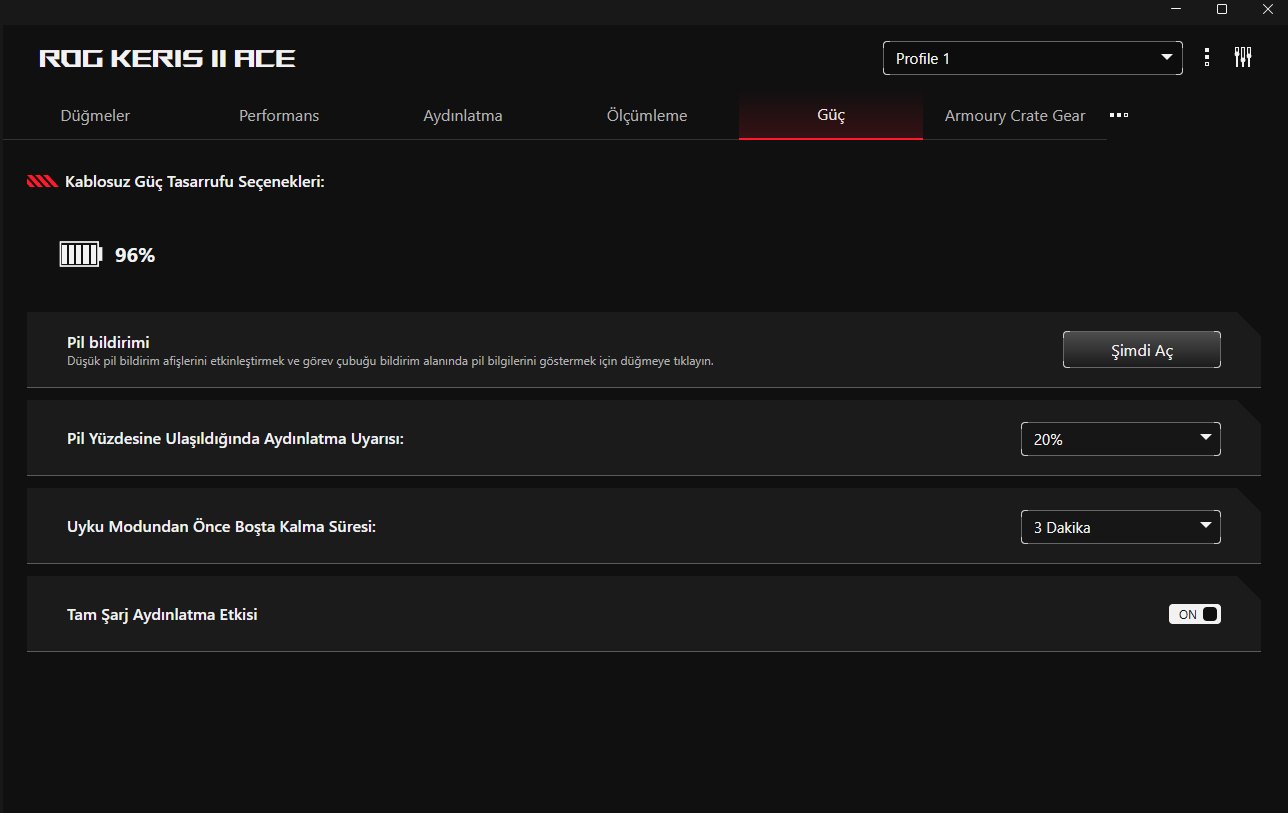Go to the Aydınlatma tab
The image size is (1288, 813).
click(463, 116)
